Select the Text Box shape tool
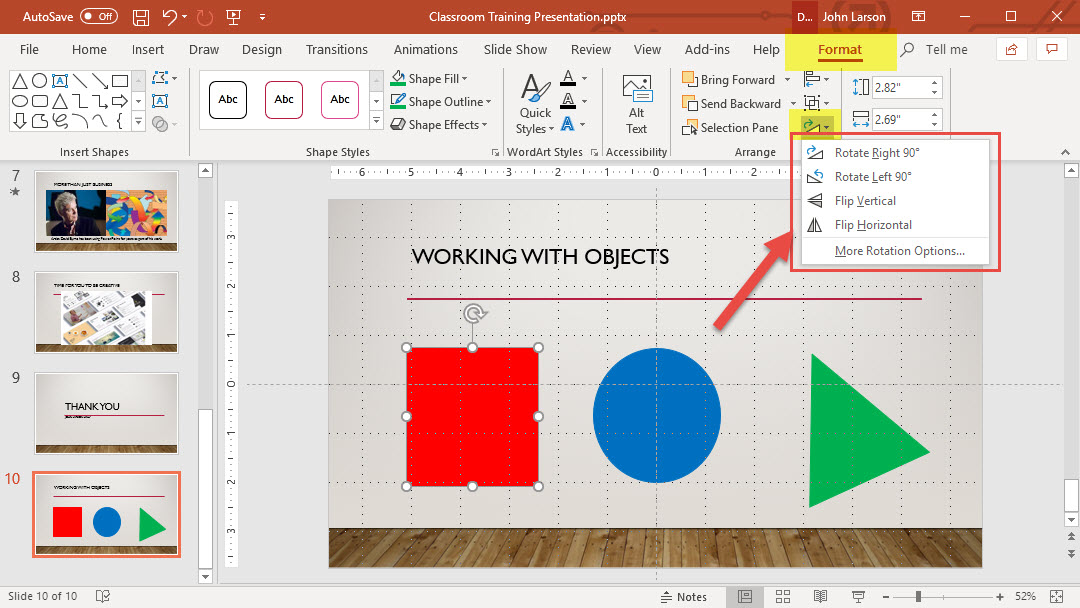1080x608 pixels. pyautogui.click(x=60, y=80)
